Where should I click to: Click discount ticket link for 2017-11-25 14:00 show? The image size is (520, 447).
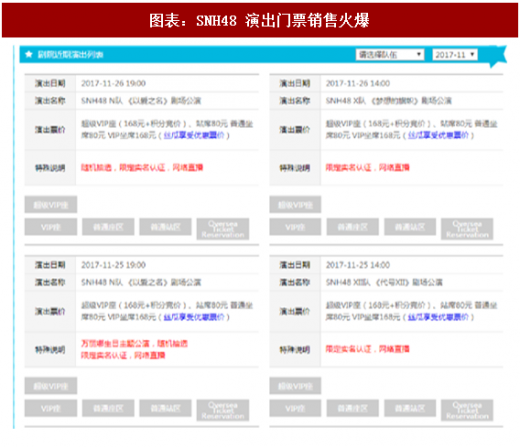pos(438,317)
